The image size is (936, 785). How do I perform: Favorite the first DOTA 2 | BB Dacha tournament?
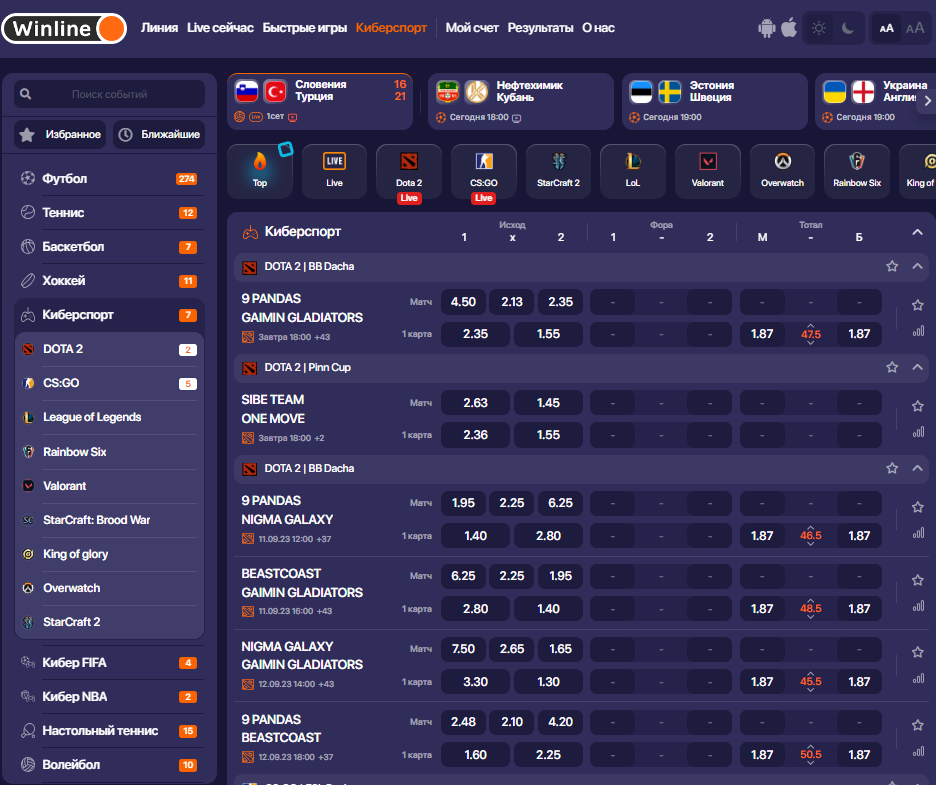tap(892, 266)
